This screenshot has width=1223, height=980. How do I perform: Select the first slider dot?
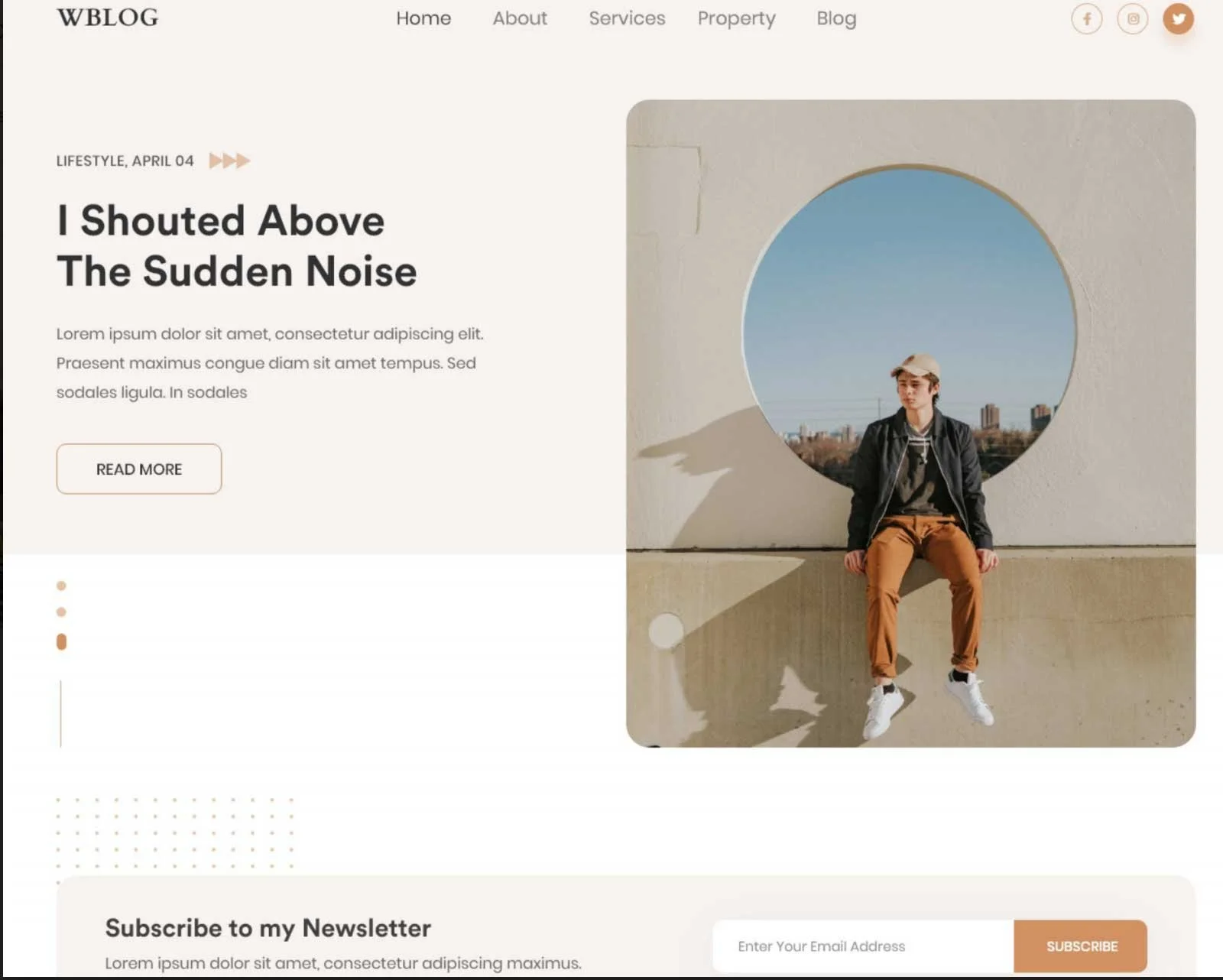coord(61,586)
